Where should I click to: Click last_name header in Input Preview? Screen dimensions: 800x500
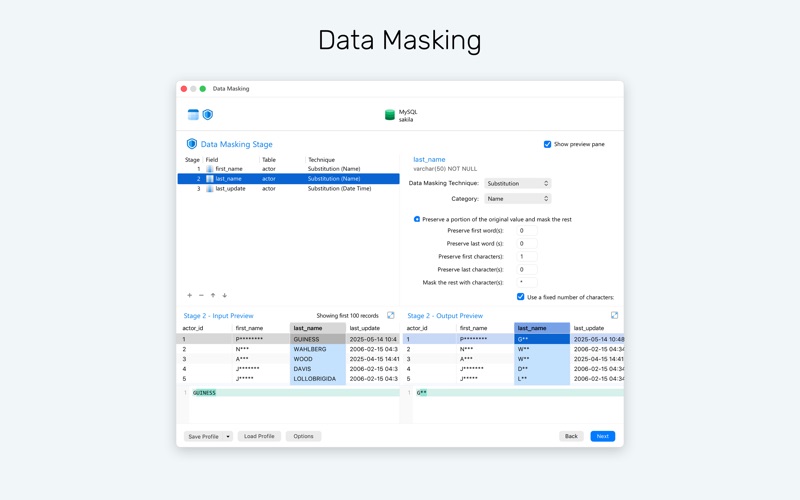pyautogui.click(x=317, y=328)
